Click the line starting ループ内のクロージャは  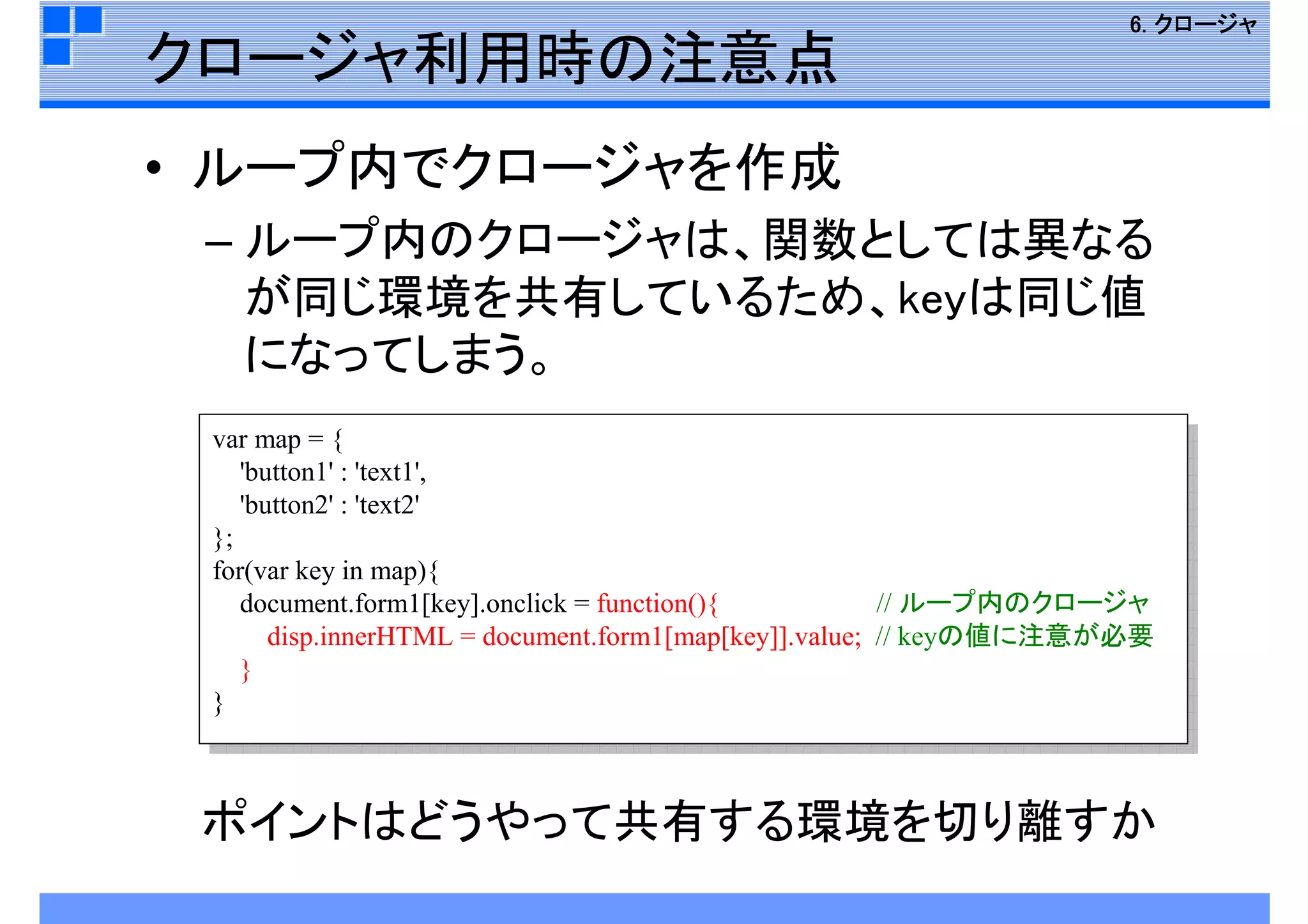point(700,240)
